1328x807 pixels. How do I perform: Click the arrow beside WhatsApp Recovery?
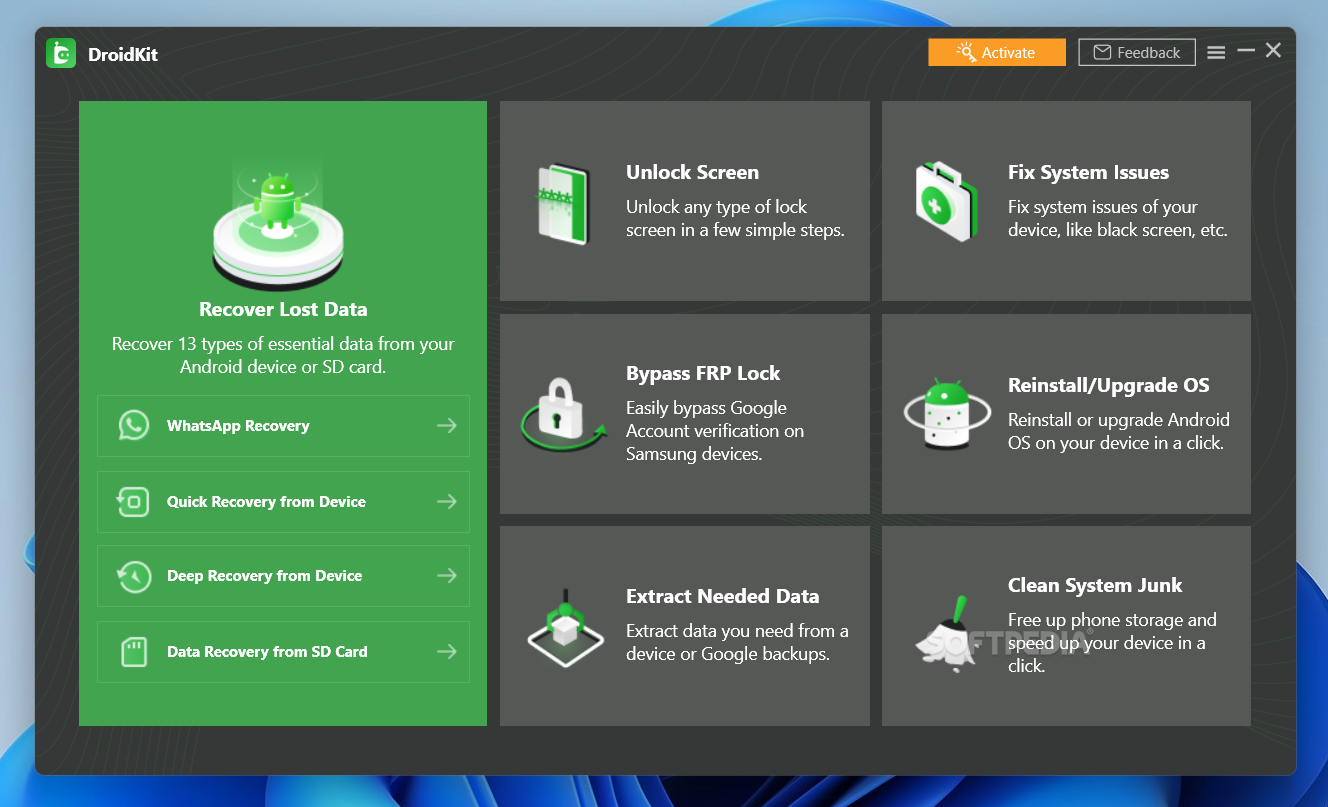pyautogui.click(x=447, y=426)
